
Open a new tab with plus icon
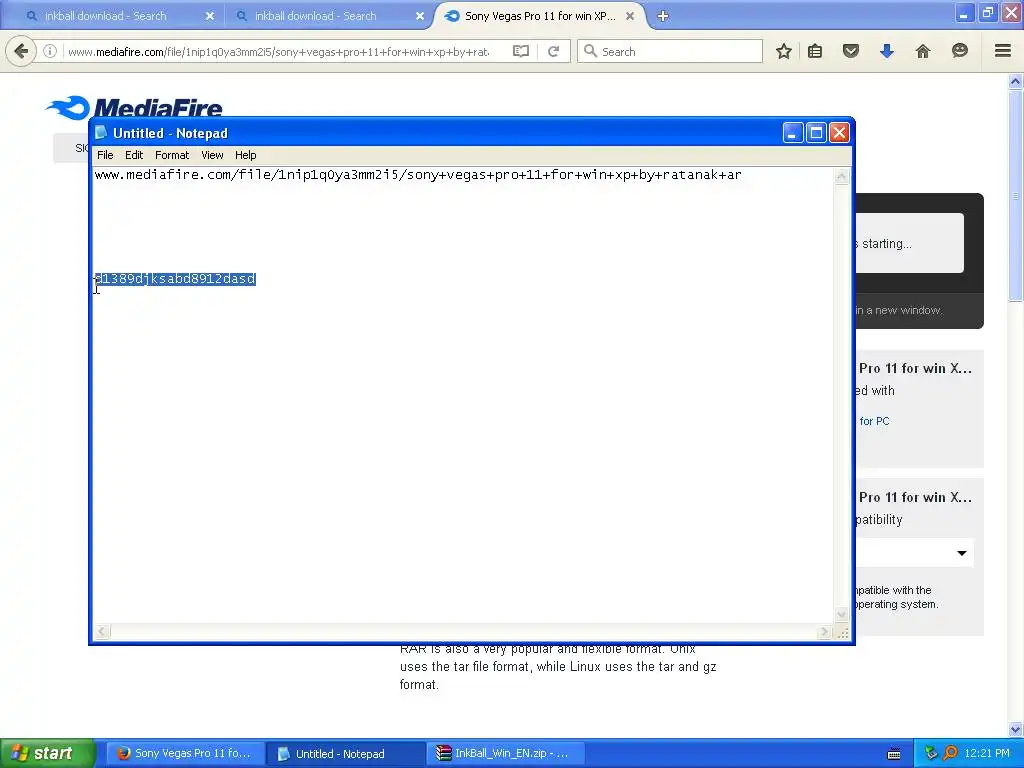coord(663,16)
